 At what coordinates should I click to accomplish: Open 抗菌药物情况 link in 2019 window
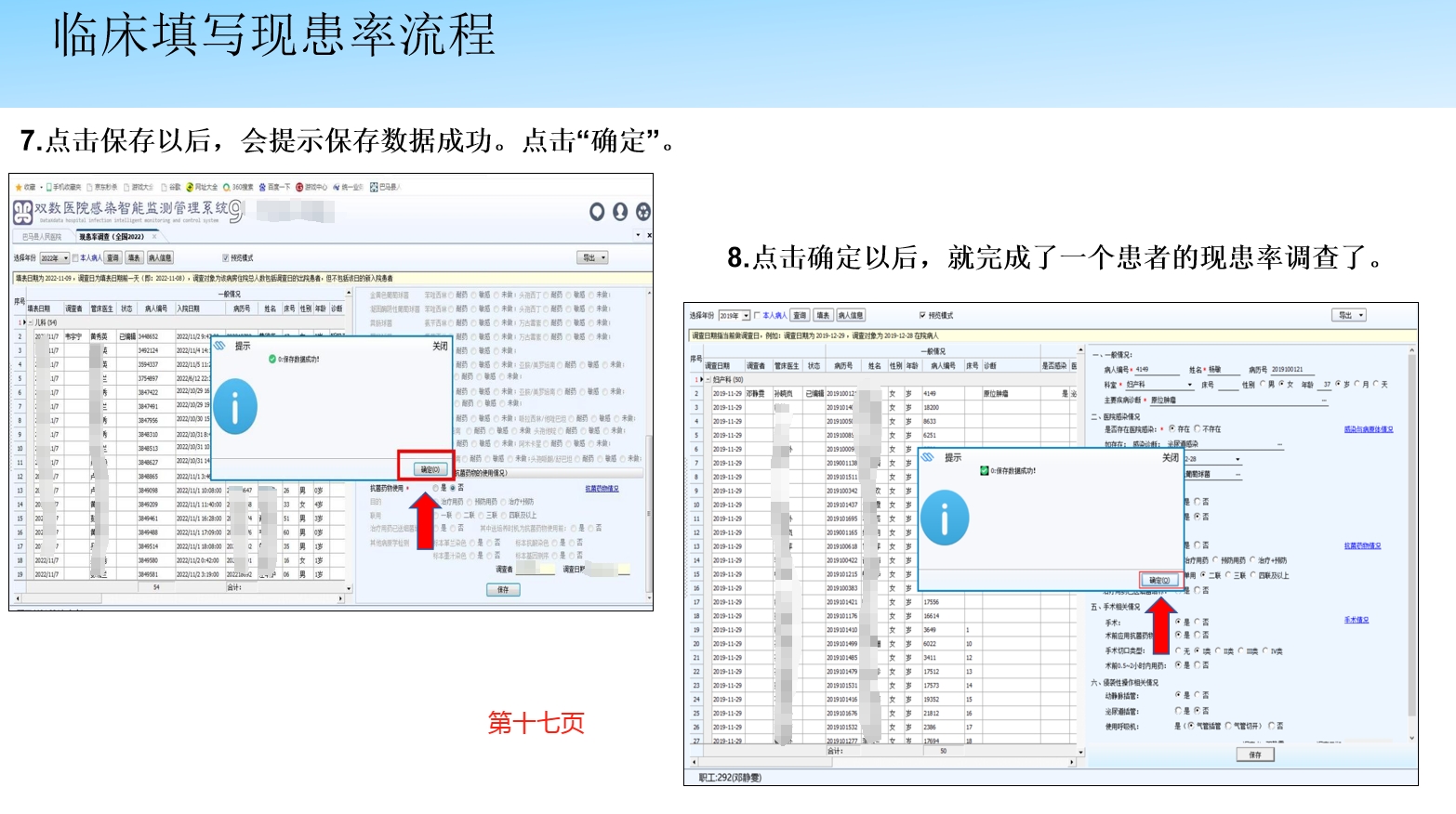point(1362,545)
